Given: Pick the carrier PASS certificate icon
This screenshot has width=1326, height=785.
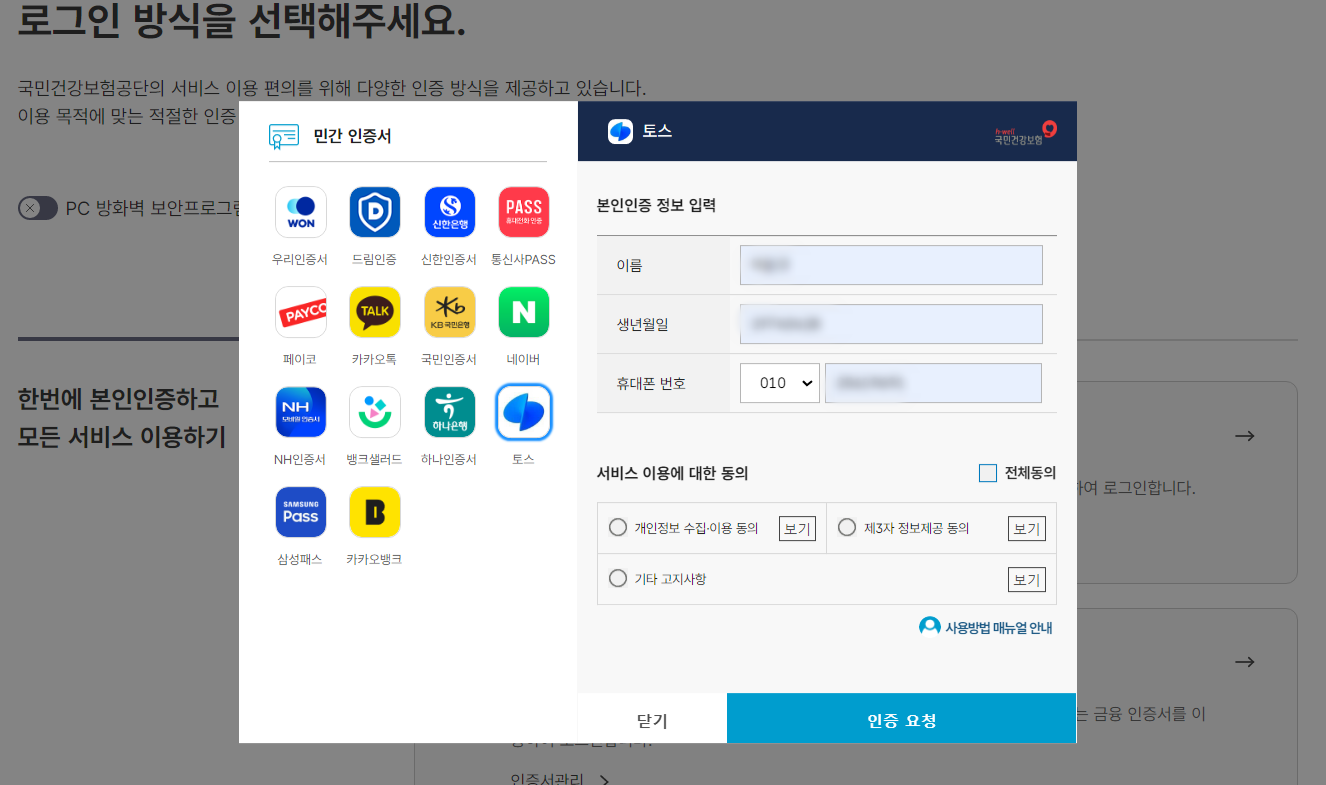Looking at the screenshot, I should 524,212.
